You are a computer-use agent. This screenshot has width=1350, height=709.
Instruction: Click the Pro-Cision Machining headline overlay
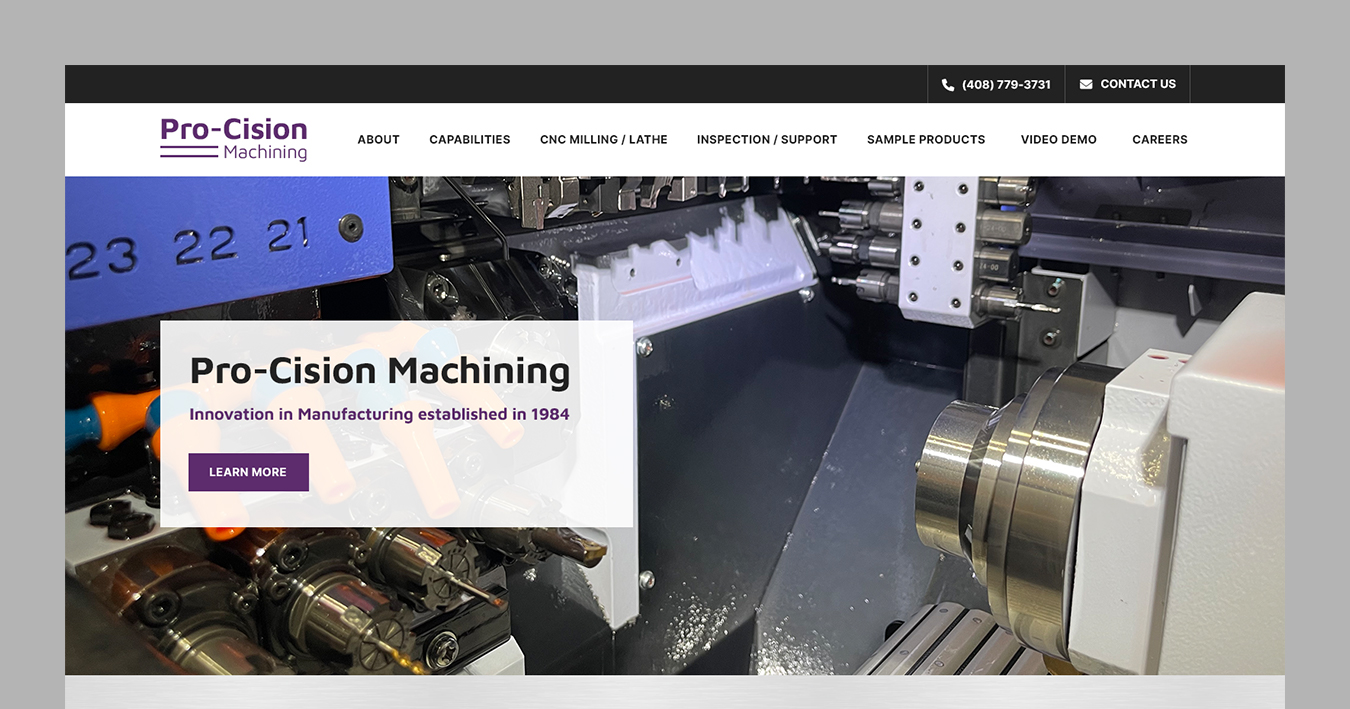(x=380, y=370)
